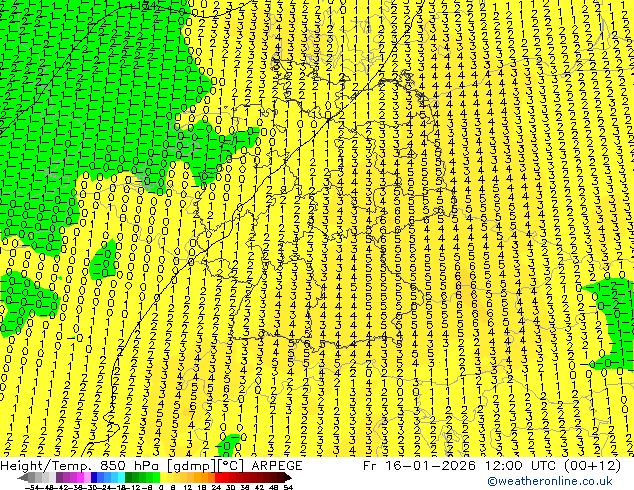Click the '[°C]' unit label in the title
Image resolution: width=634 pixels, height=490 pixels.
[x=231, y=466]
